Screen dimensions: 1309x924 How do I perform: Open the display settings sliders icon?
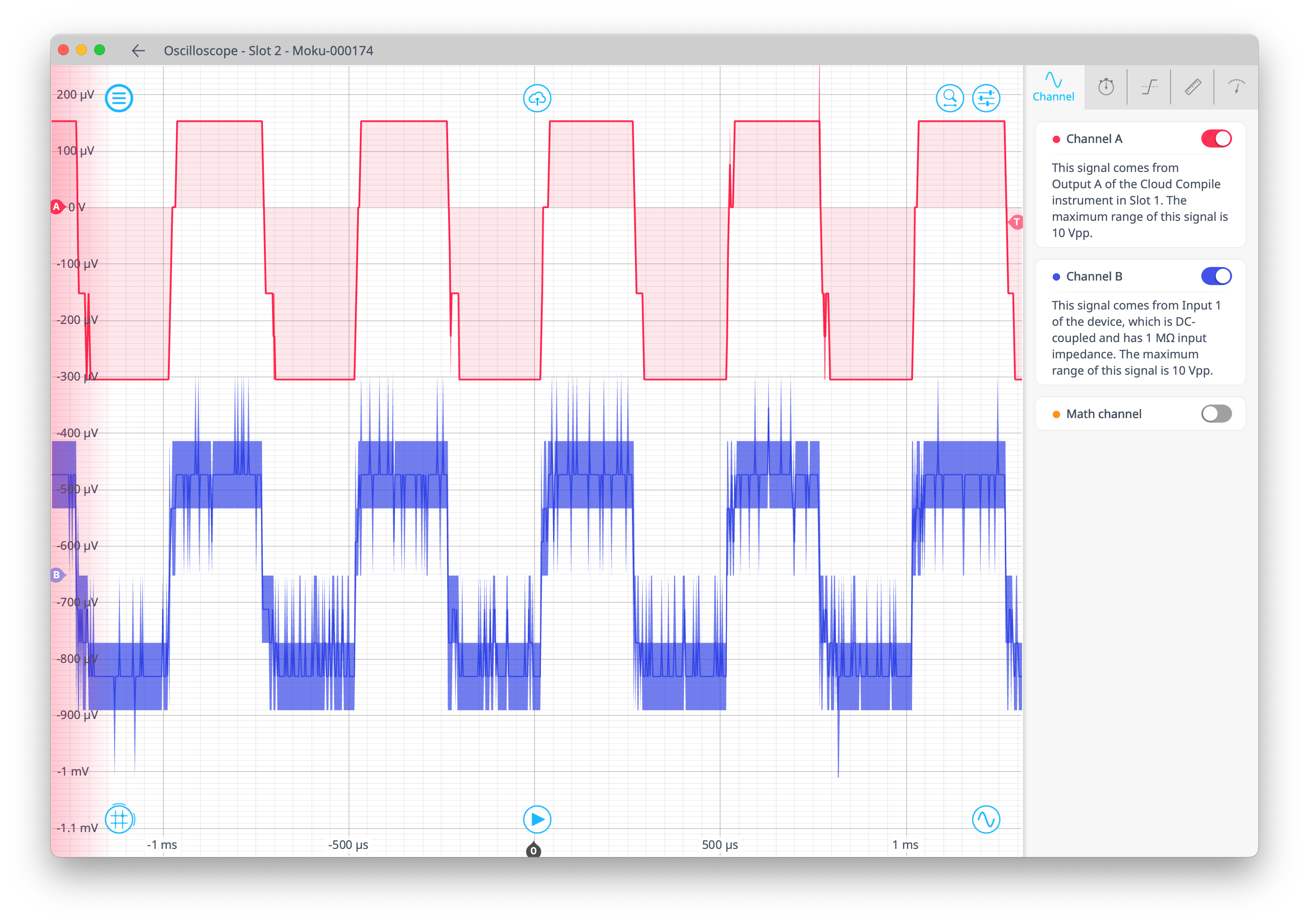pyautogui.click(x=986, y=97)
